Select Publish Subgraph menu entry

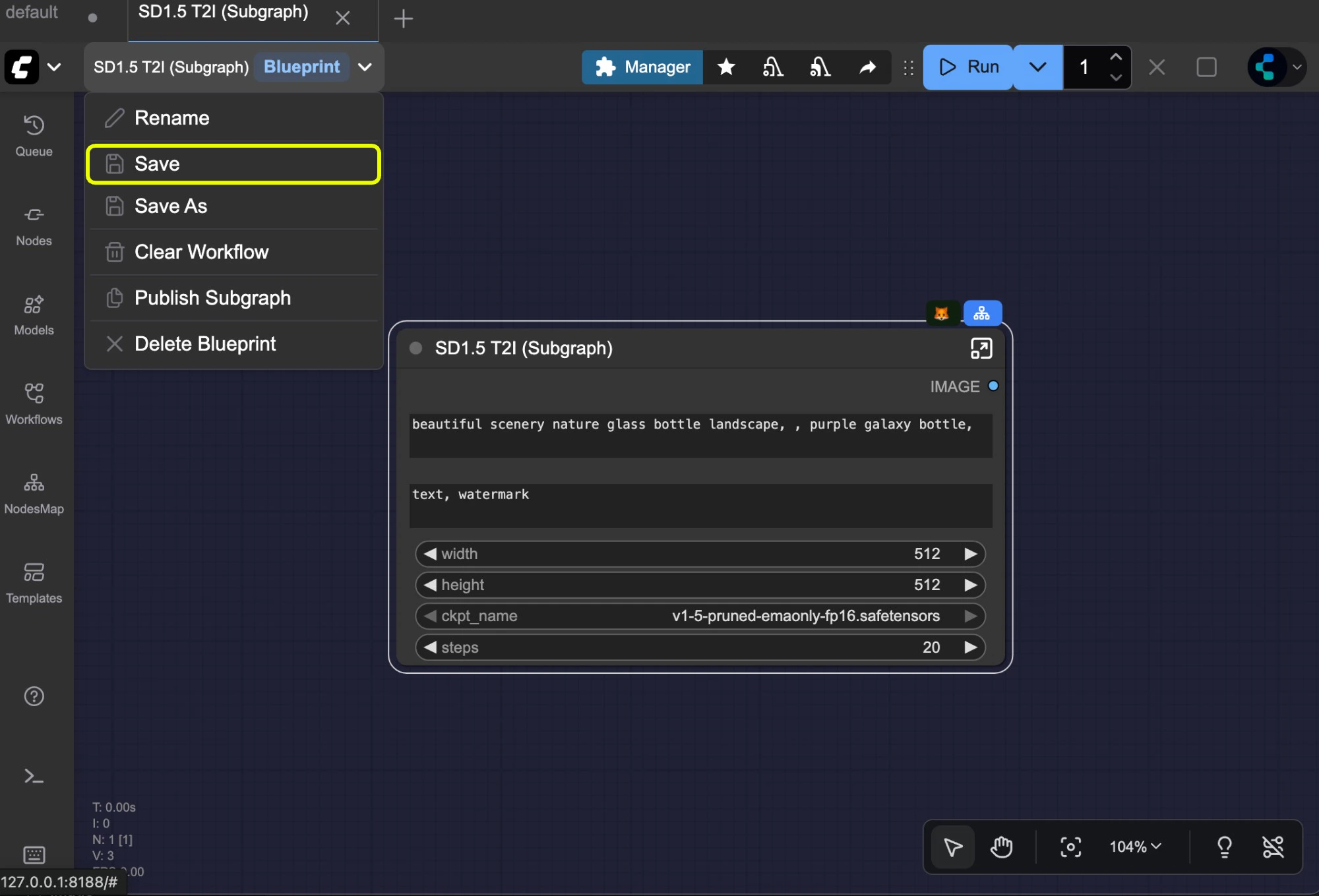[x=212, y=298]
